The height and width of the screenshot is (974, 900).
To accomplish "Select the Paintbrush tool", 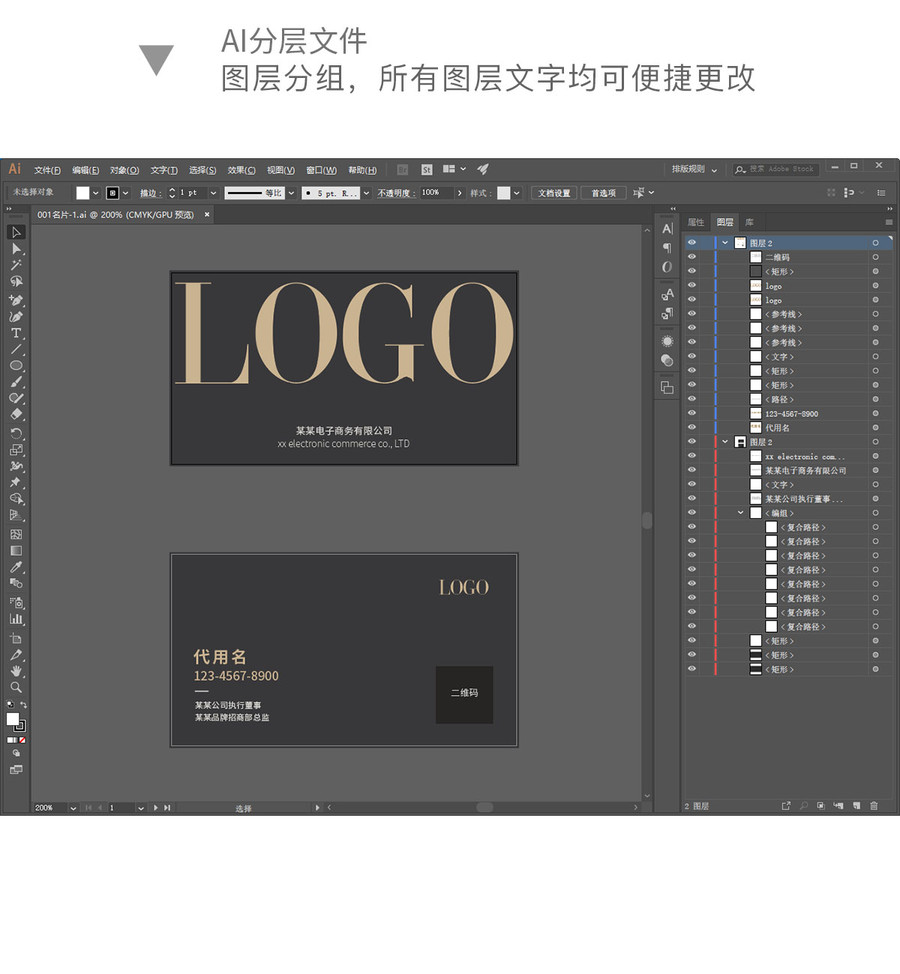I will click(16, 381).
